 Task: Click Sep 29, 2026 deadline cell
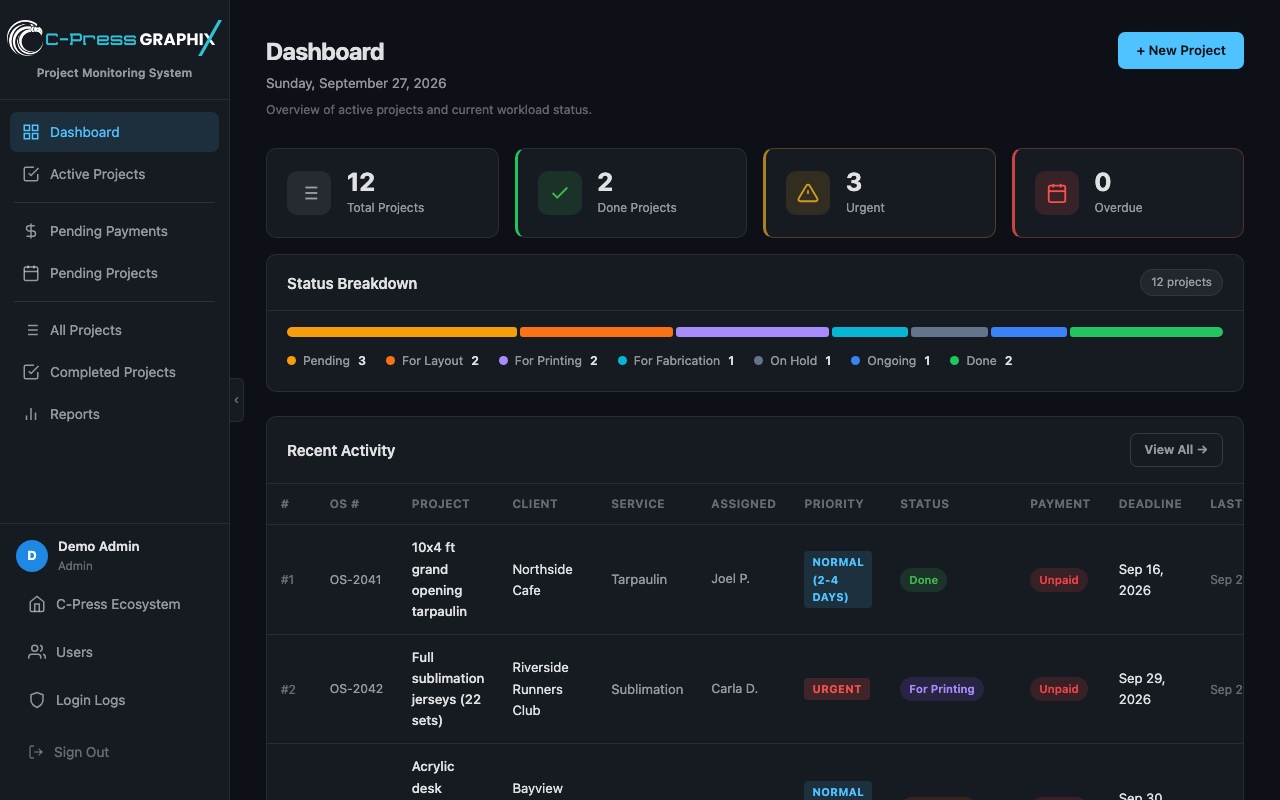[x=1141, y=689]
